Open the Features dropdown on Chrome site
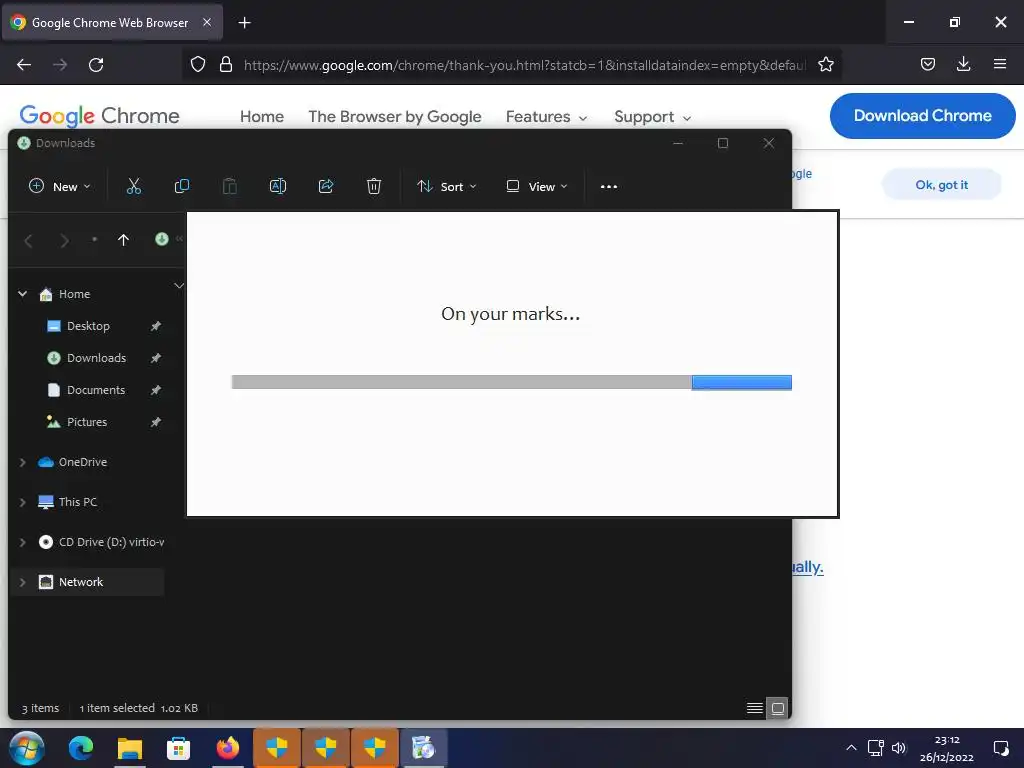1024x768 pixels. pos(547,117)
